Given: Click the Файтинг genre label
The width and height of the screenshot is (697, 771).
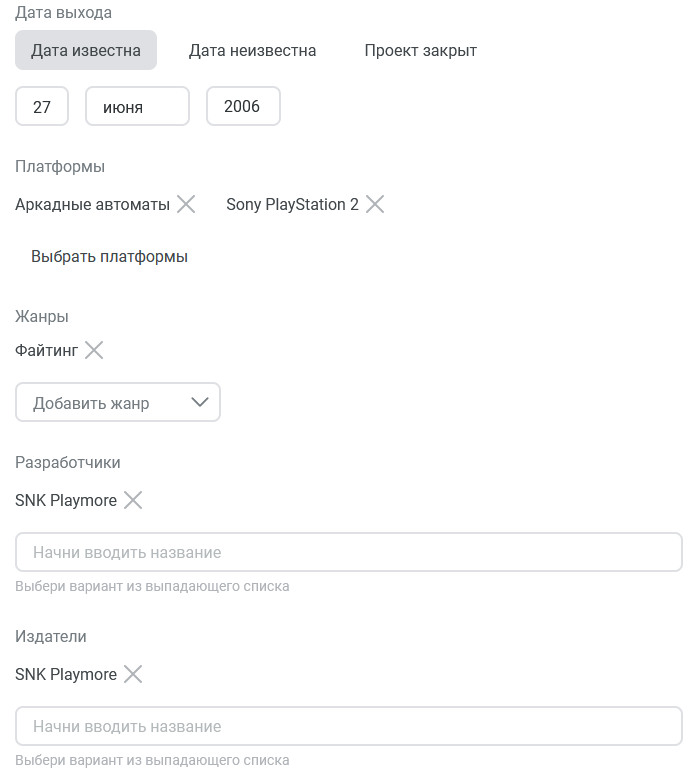Looking at the screenshot, I should pyautogui.click(x=46, y=351).
